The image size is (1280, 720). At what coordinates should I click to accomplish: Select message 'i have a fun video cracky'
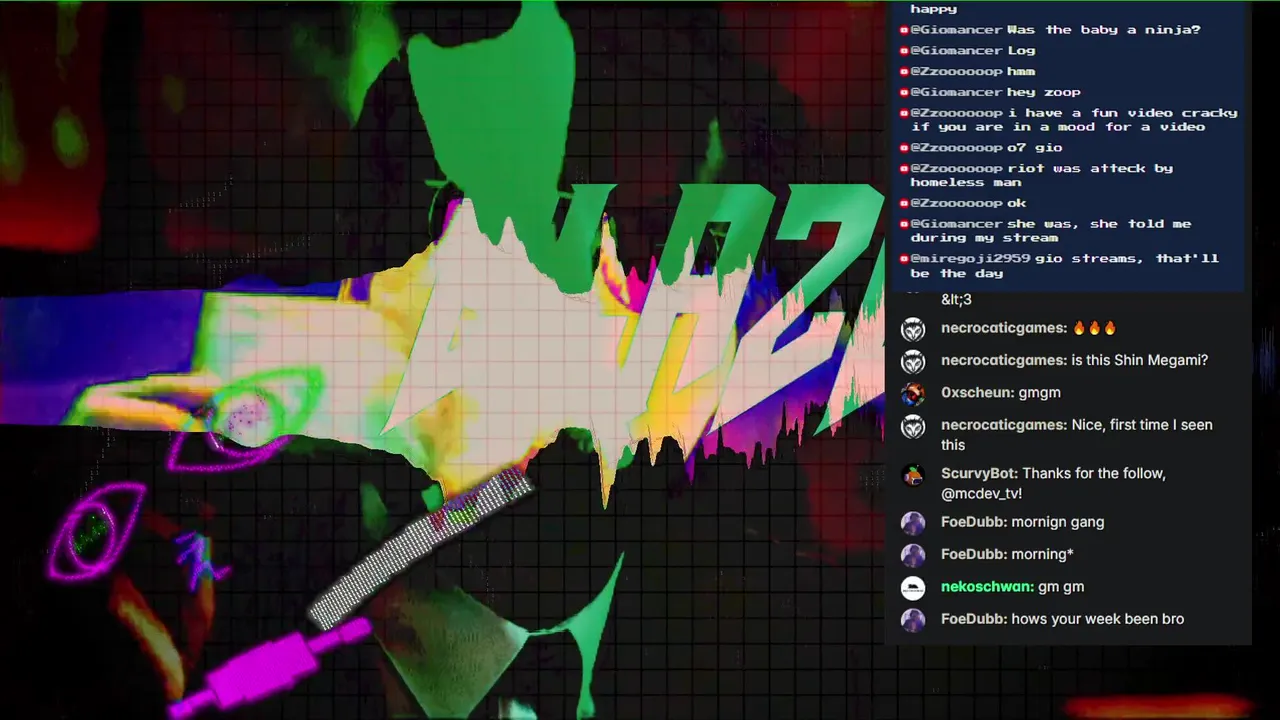pos(1074,120)
